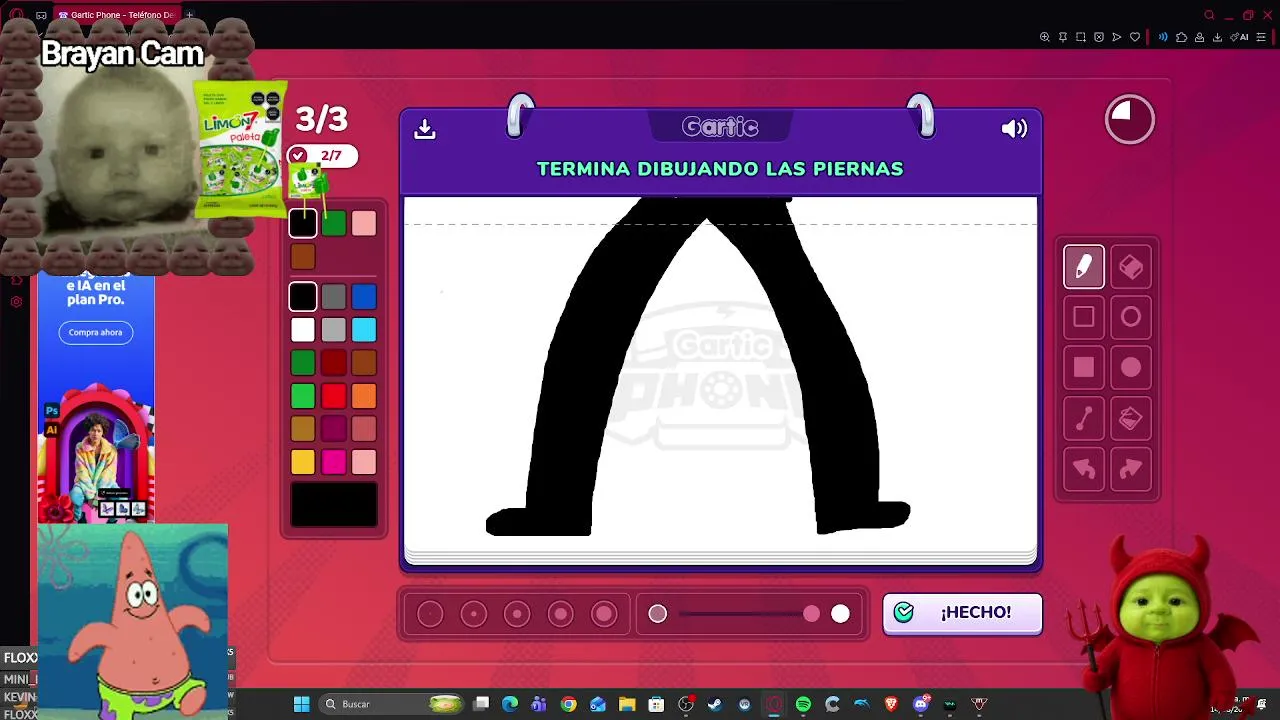This screenshot has width=1280, height=720.
Task: Open Discord from the taskbar
Action: tap(921, 704)
